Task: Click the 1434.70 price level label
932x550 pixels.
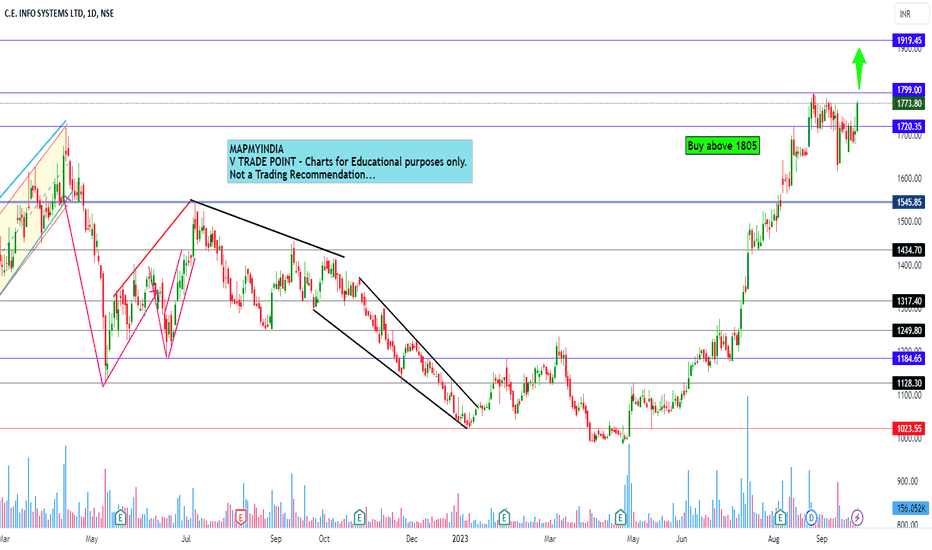Action: point(909,250)
